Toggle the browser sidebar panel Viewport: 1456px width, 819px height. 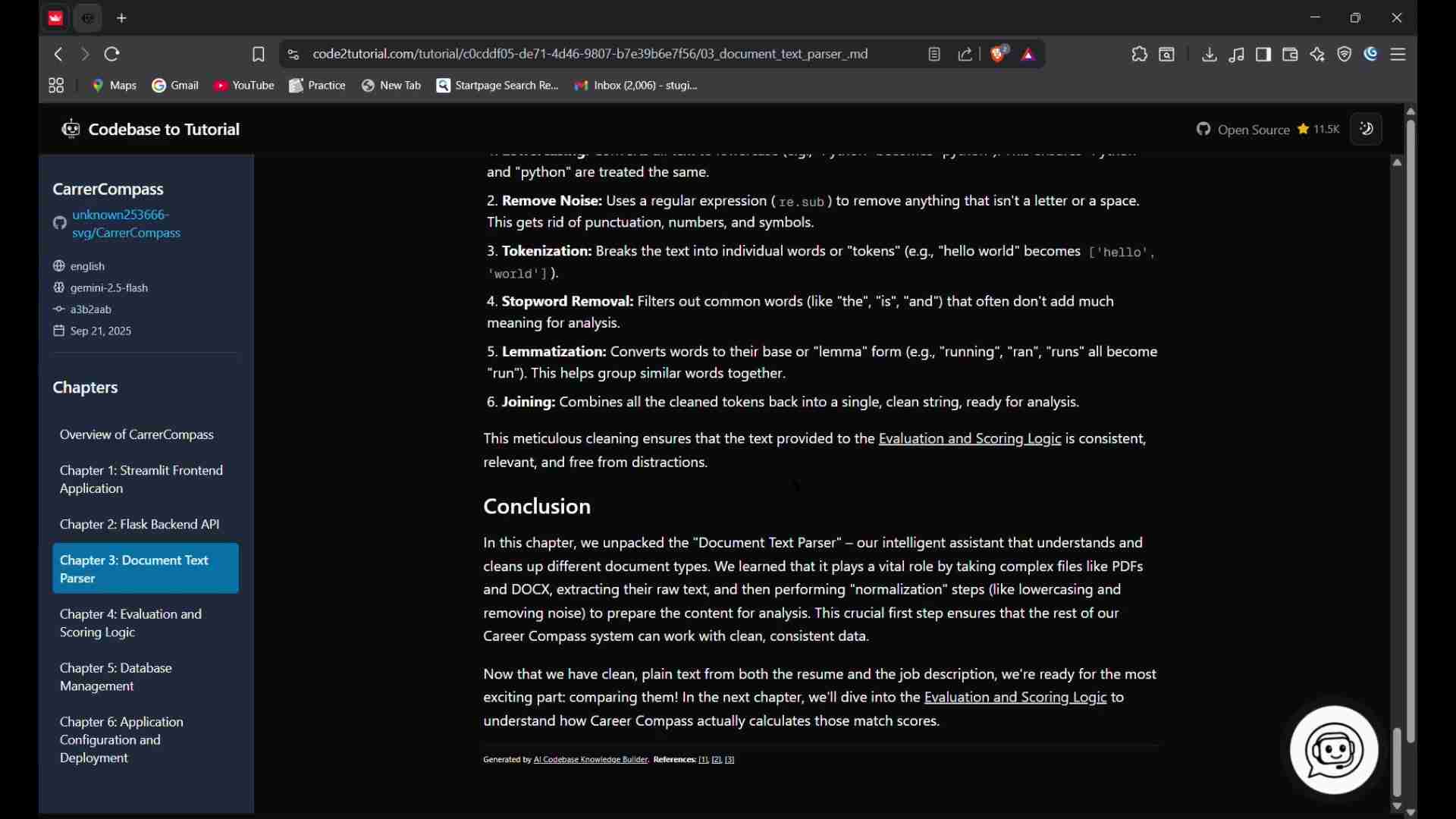tap(1264, 55)
